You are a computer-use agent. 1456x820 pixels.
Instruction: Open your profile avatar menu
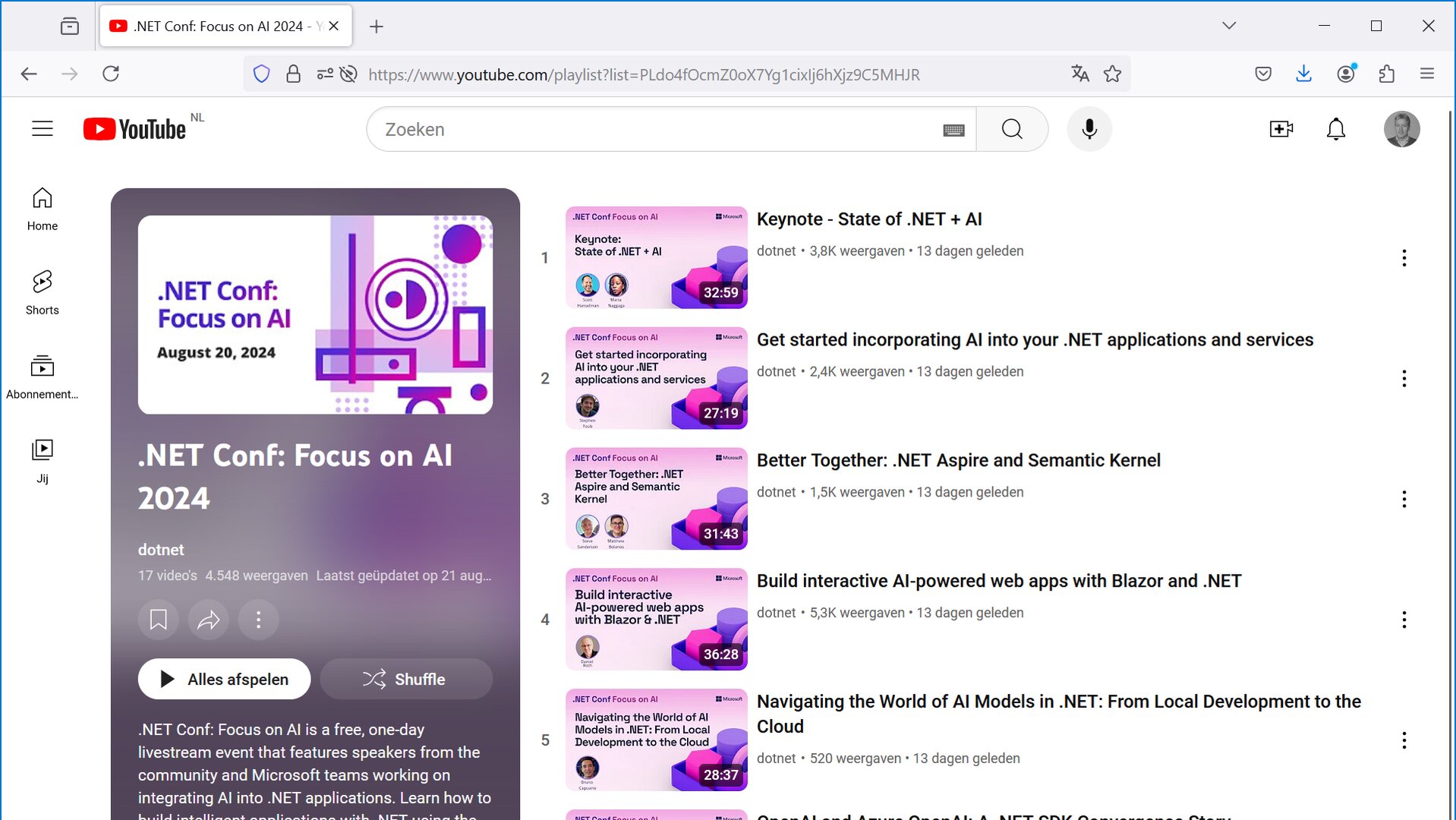tap(1401, 129)
